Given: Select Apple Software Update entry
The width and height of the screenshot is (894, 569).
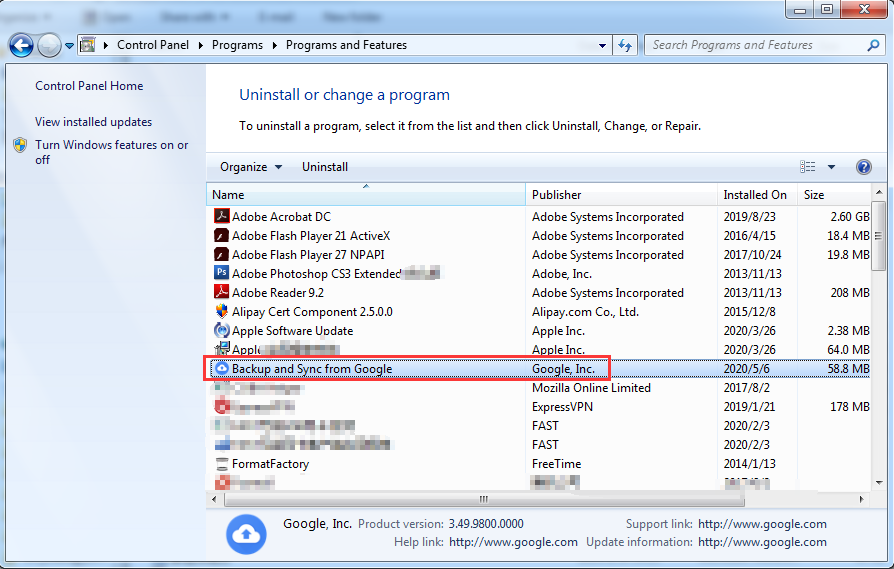Looking at the screenshot, I should pyautogui.click(x=292, y=331).
